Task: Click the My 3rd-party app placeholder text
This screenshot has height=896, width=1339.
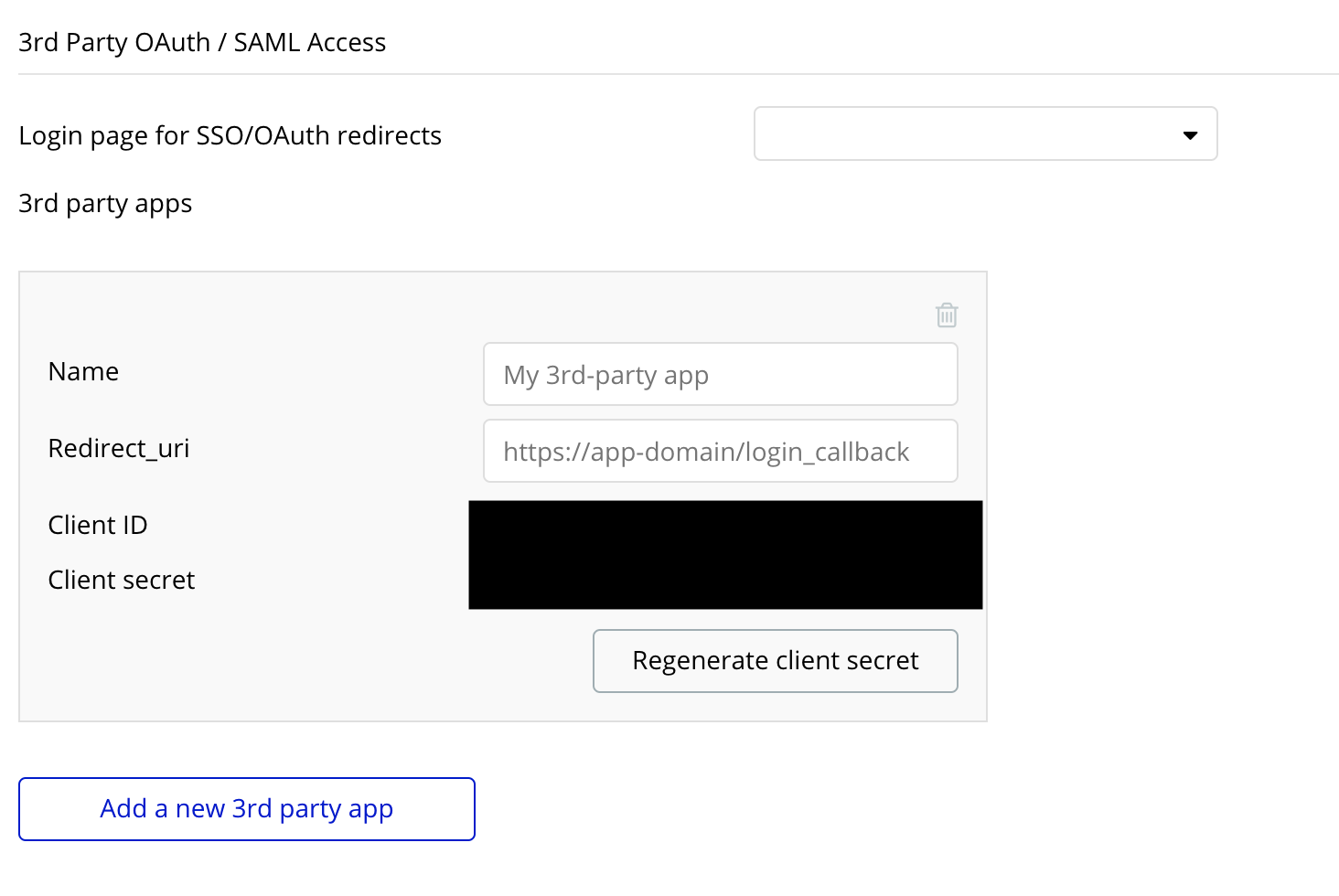Action: (x=605, y=375)
